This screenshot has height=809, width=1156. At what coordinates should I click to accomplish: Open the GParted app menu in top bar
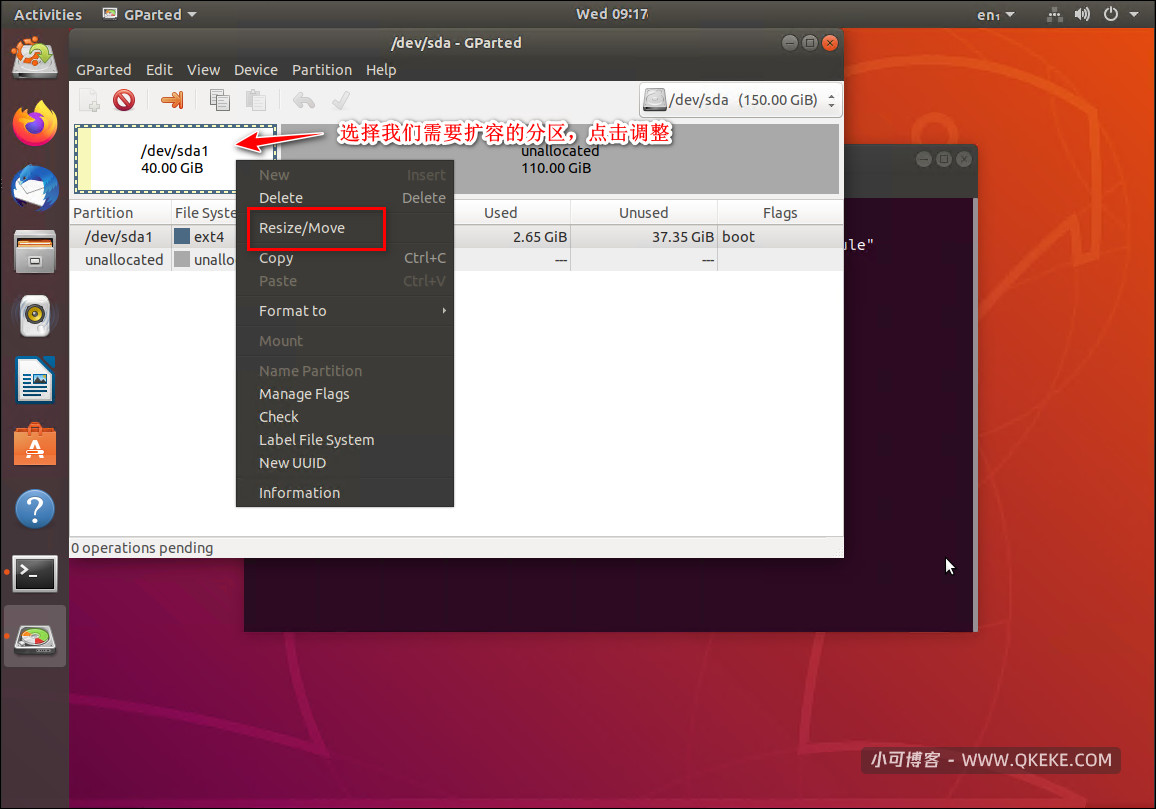pyautogui.click(x=150, y=14)
